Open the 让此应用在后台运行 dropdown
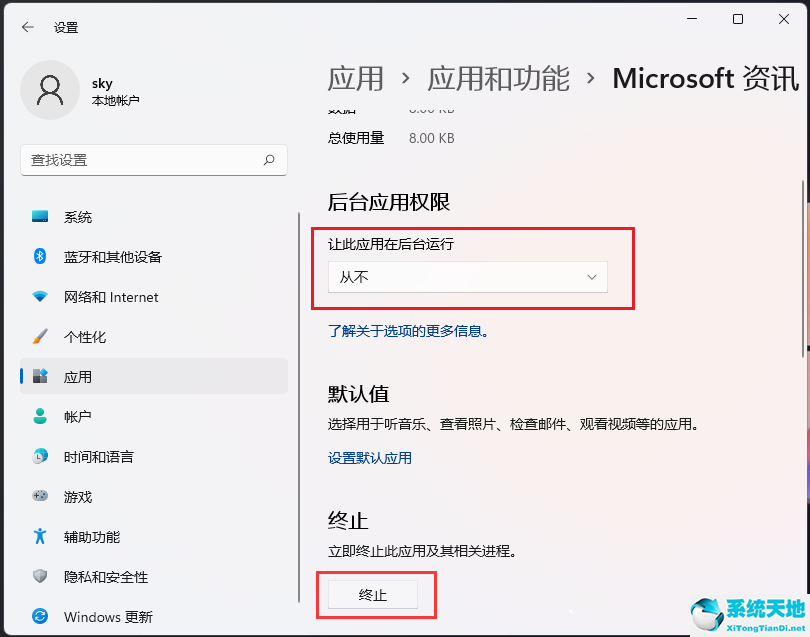810x637 pixels. tap(467, 277)
